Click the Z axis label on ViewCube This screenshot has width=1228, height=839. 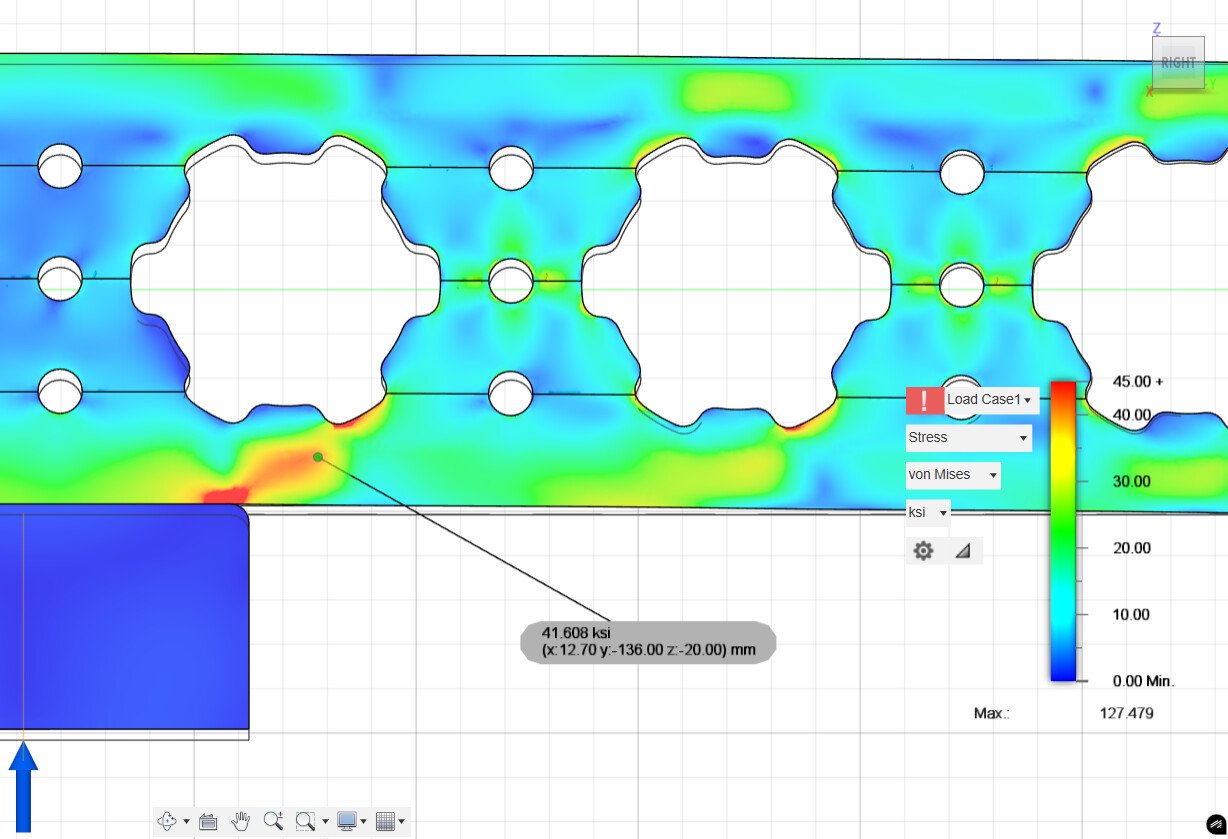1157,29
